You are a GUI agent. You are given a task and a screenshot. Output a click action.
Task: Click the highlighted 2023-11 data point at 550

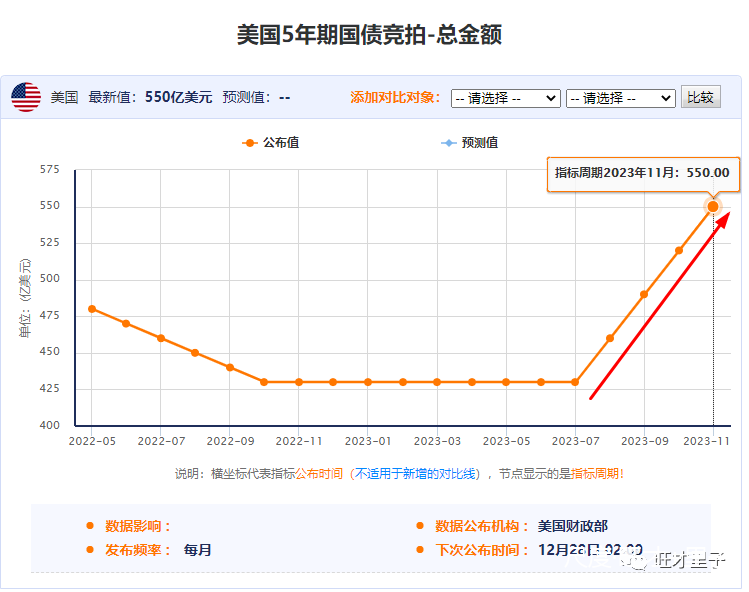click(x=713, y=207)
